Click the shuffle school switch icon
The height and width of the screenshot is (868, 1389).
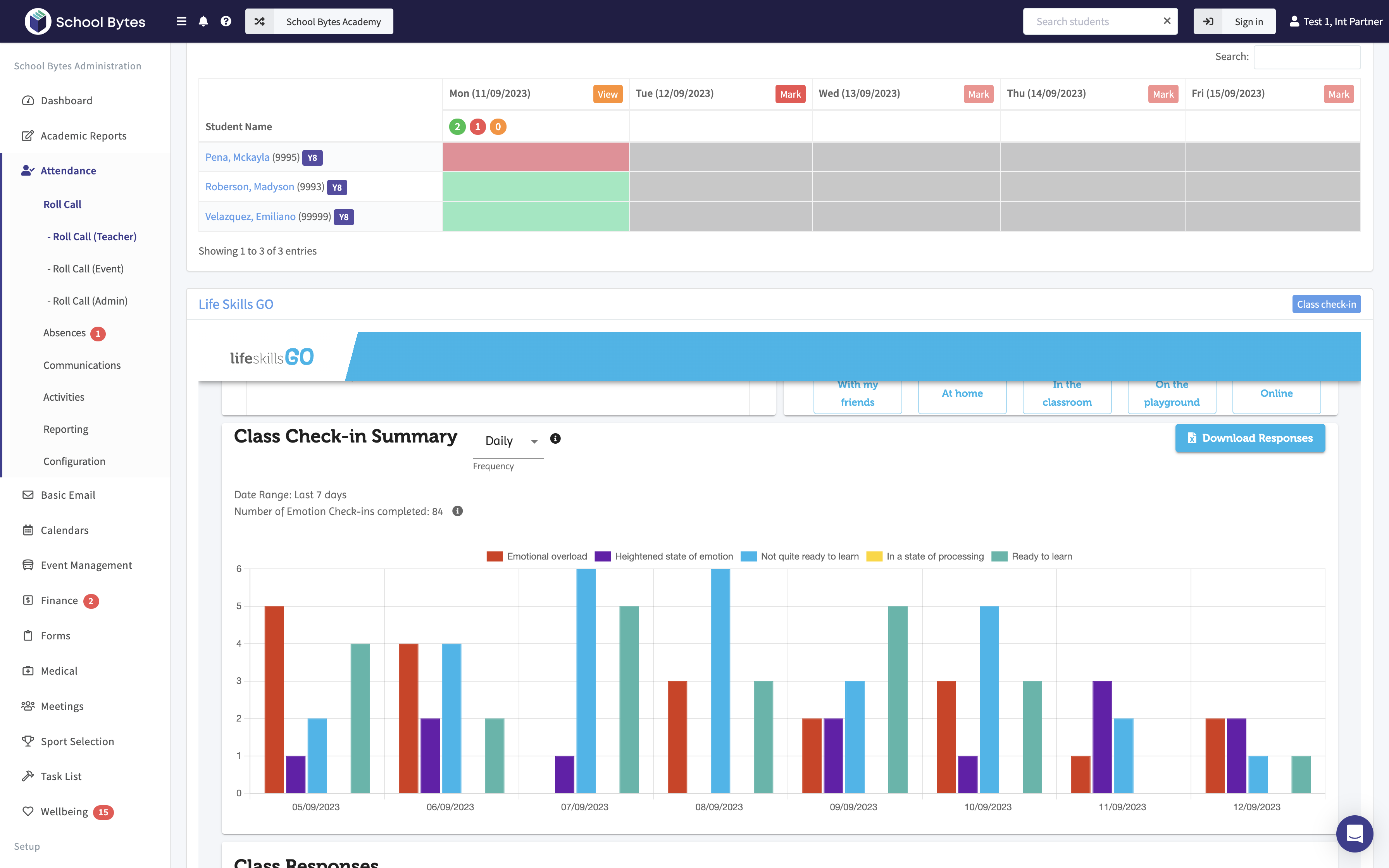pos(259,21)
